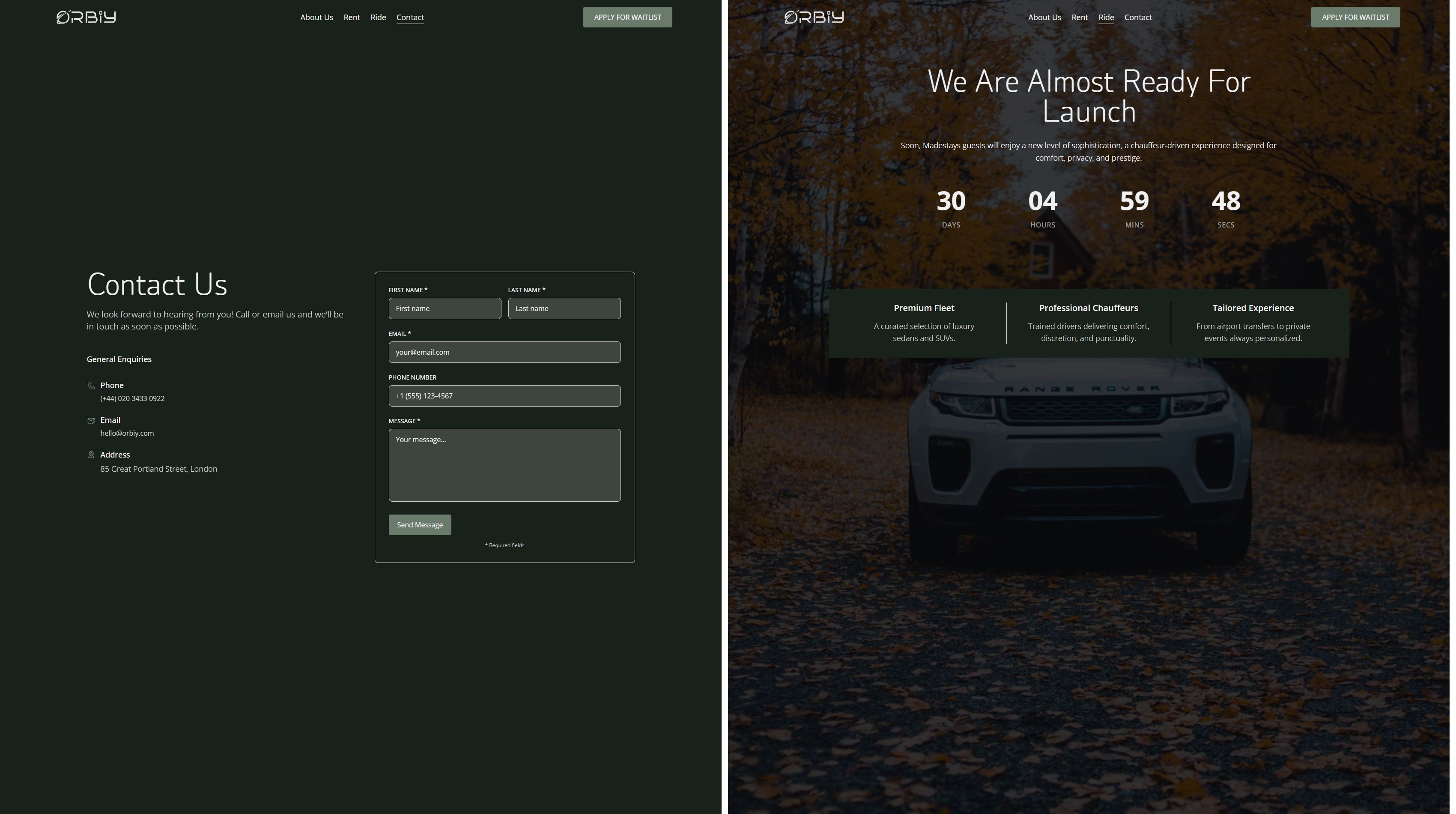Click the Orbiy logo on the launch countdown page
Image resolution: width=1456 pixels, height=814 pixels.
click(x=813, y=17)
